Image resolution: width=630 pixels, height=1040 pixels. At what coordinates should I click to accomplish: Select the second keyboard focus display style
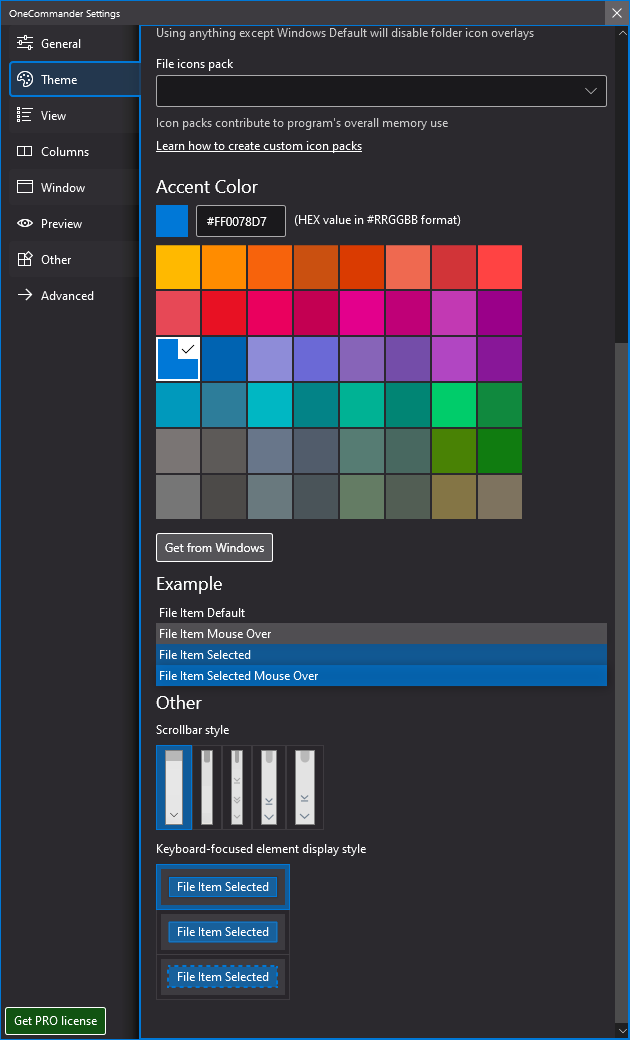223,932
